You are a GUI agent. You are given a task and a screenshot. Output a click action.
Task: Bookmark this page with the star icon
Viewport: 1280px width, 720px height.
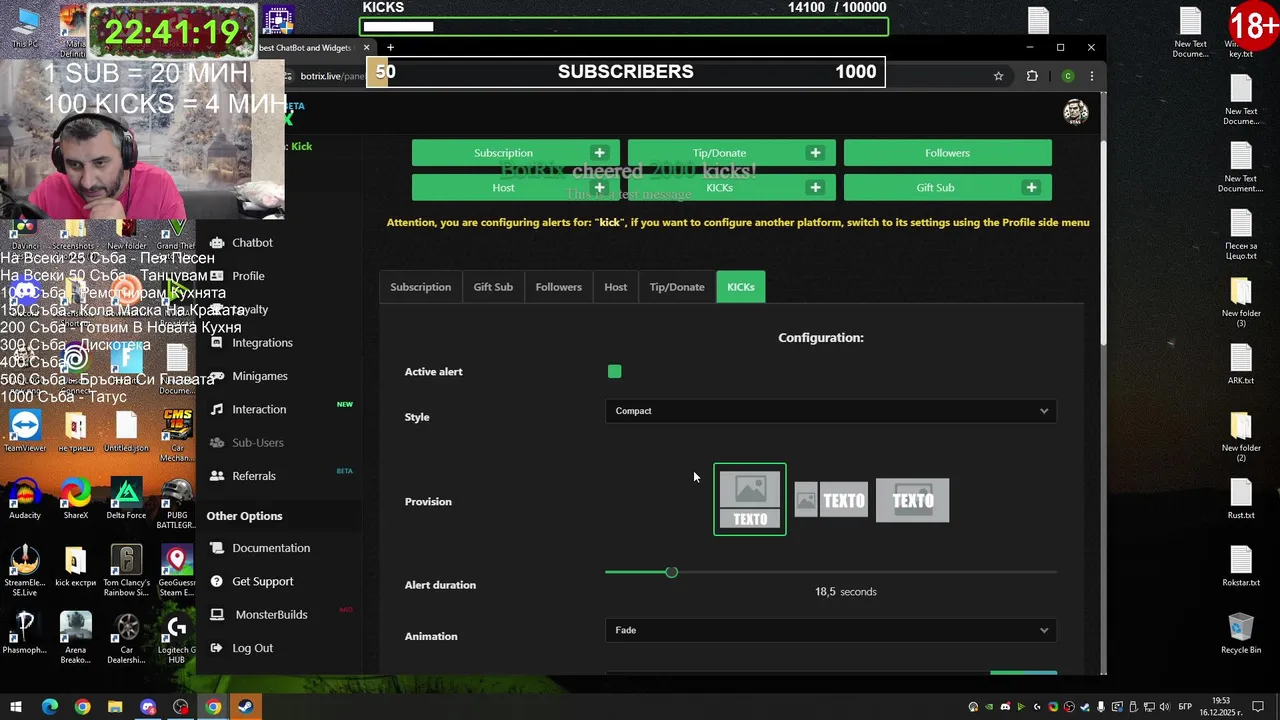click(998, 76)
